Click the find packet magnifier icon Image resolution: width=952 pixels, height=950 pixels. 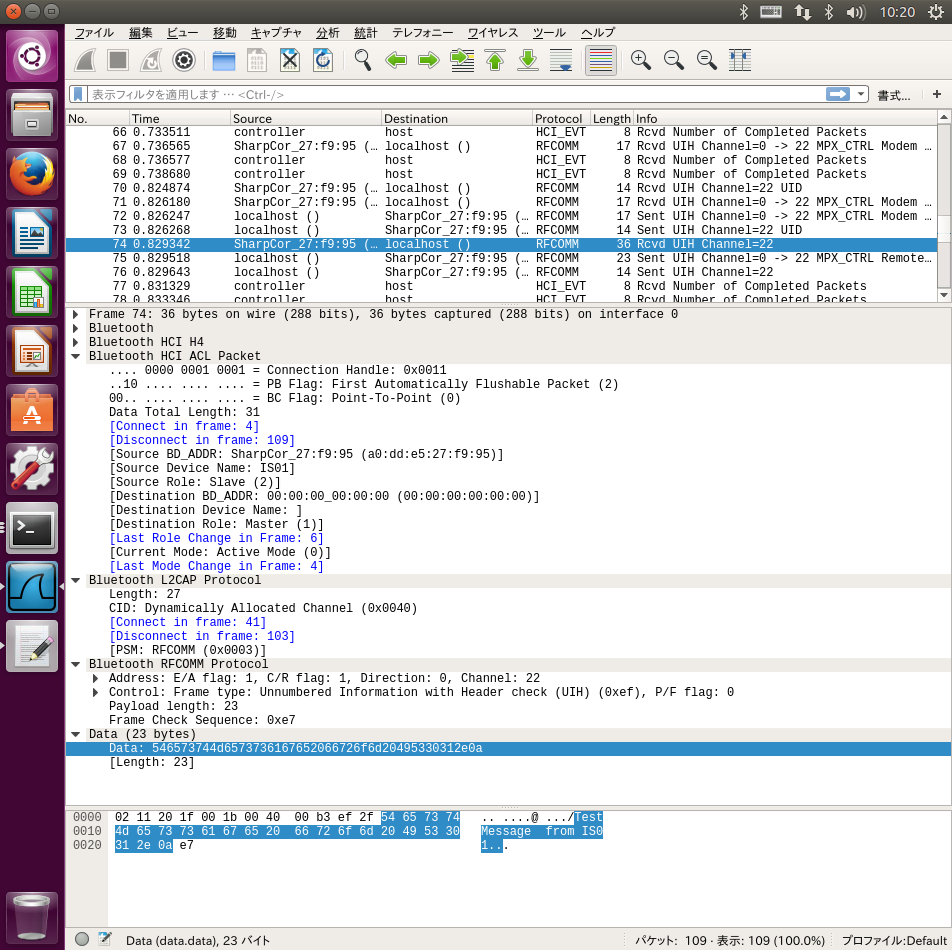click(x=363, y=60)
